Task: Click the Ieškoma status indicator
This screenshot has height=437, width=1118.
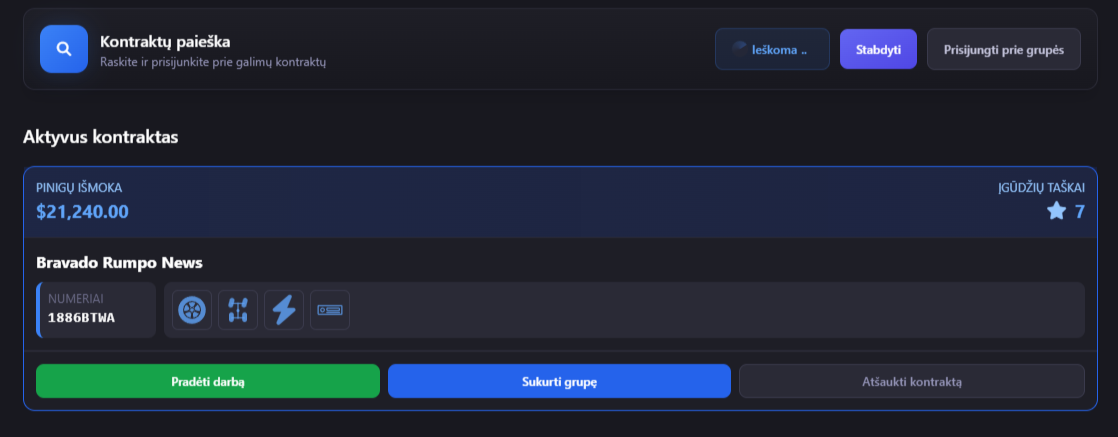Action: [772, 49]
